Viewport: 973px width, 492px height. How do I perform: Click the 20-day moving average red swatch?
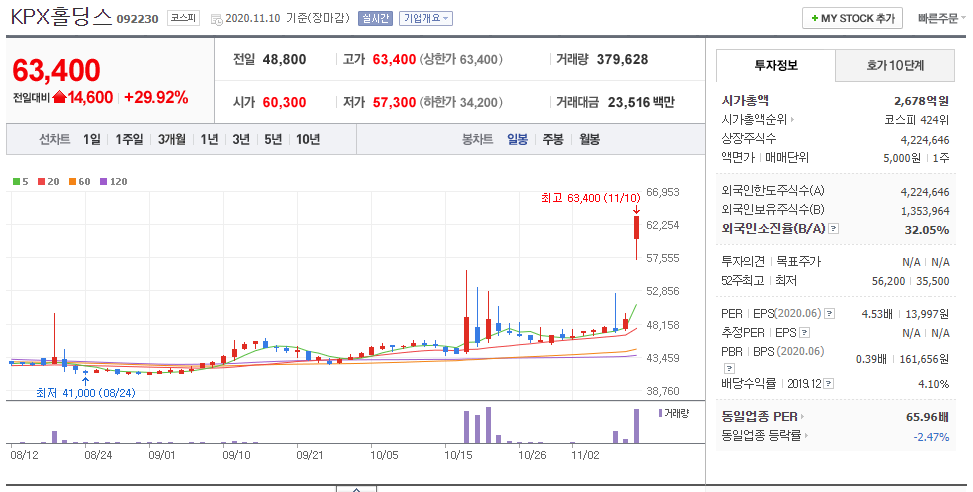click(42, 182)
